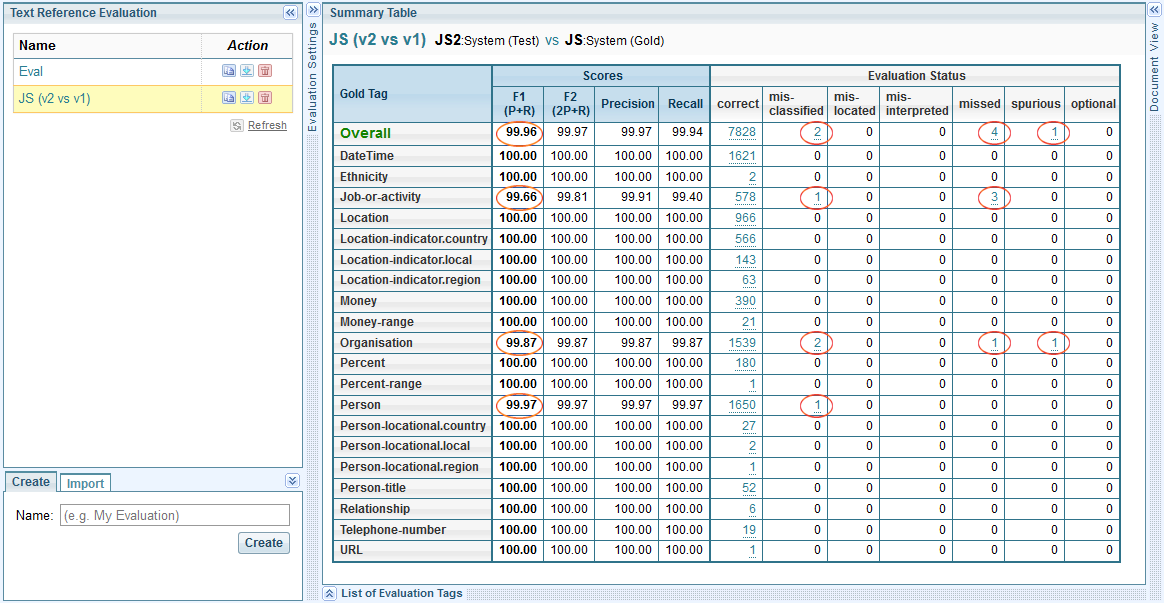
Task: Open the Job-or-activity missed count 3
Action: (994, 197)
